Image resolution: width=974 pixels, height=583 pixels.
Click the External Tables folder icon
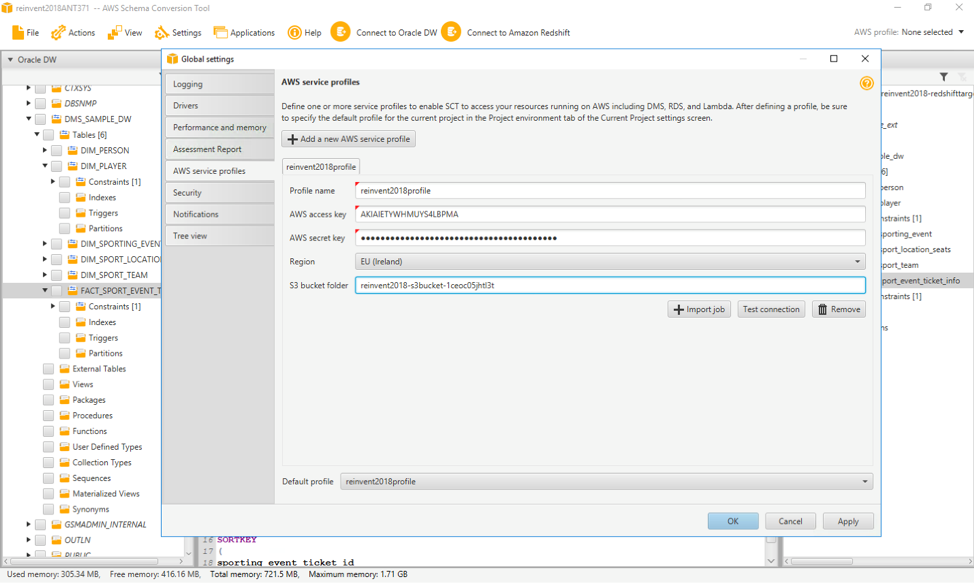[65, 369]
